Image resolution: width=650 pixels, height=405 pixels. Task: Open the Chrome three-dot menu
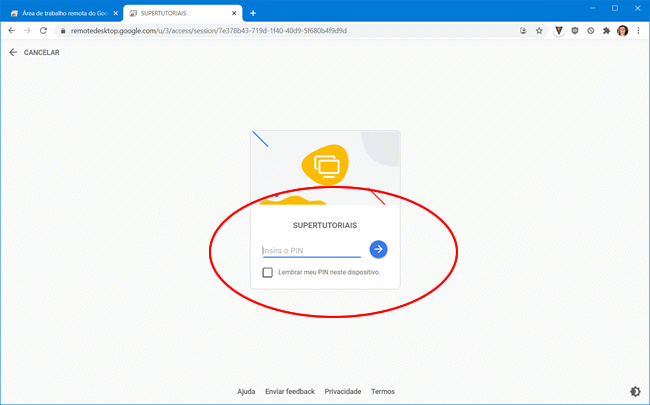pos(638,31)
